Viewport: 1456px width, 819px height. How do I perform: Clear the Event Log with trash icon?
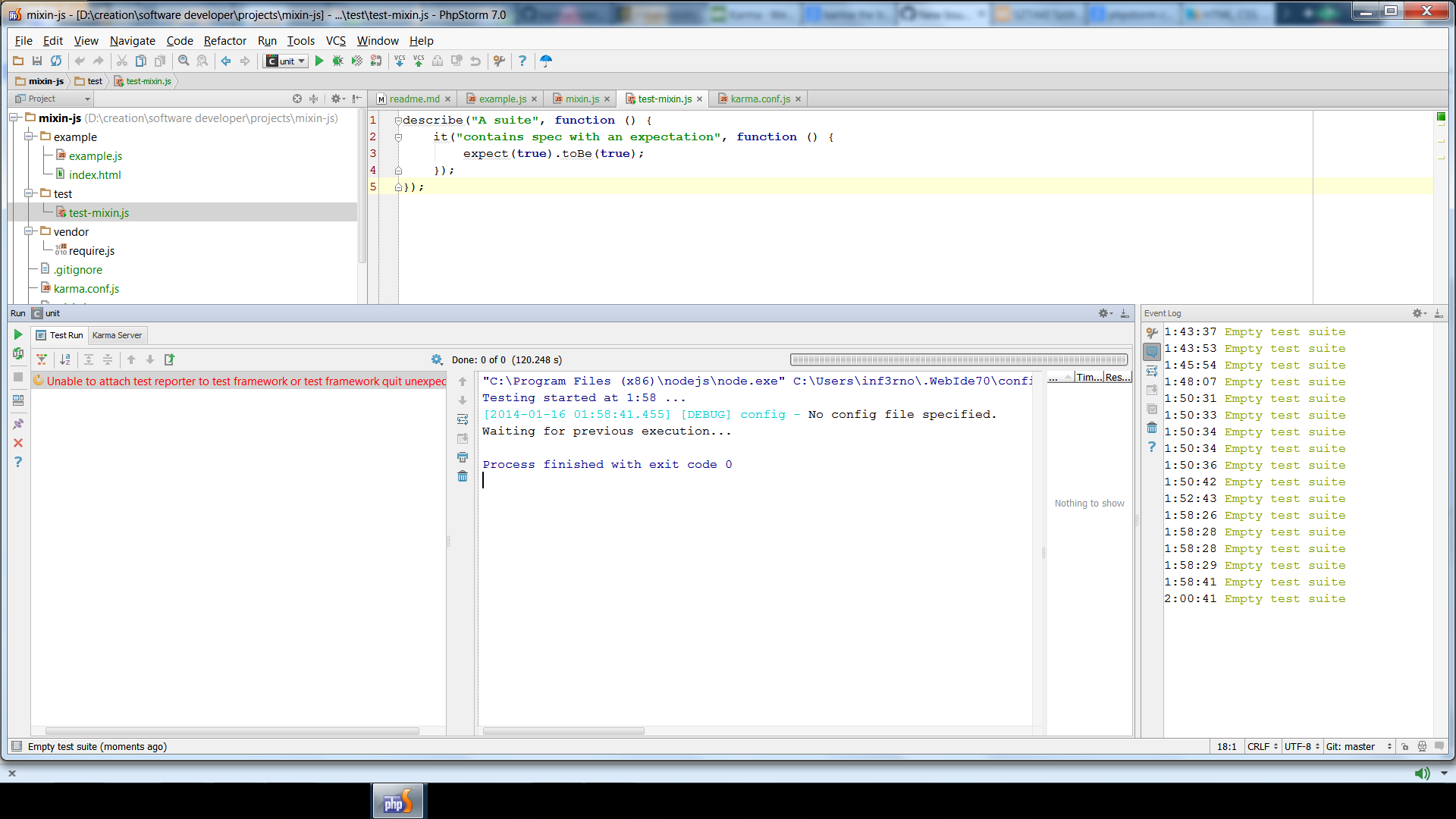1152,428
